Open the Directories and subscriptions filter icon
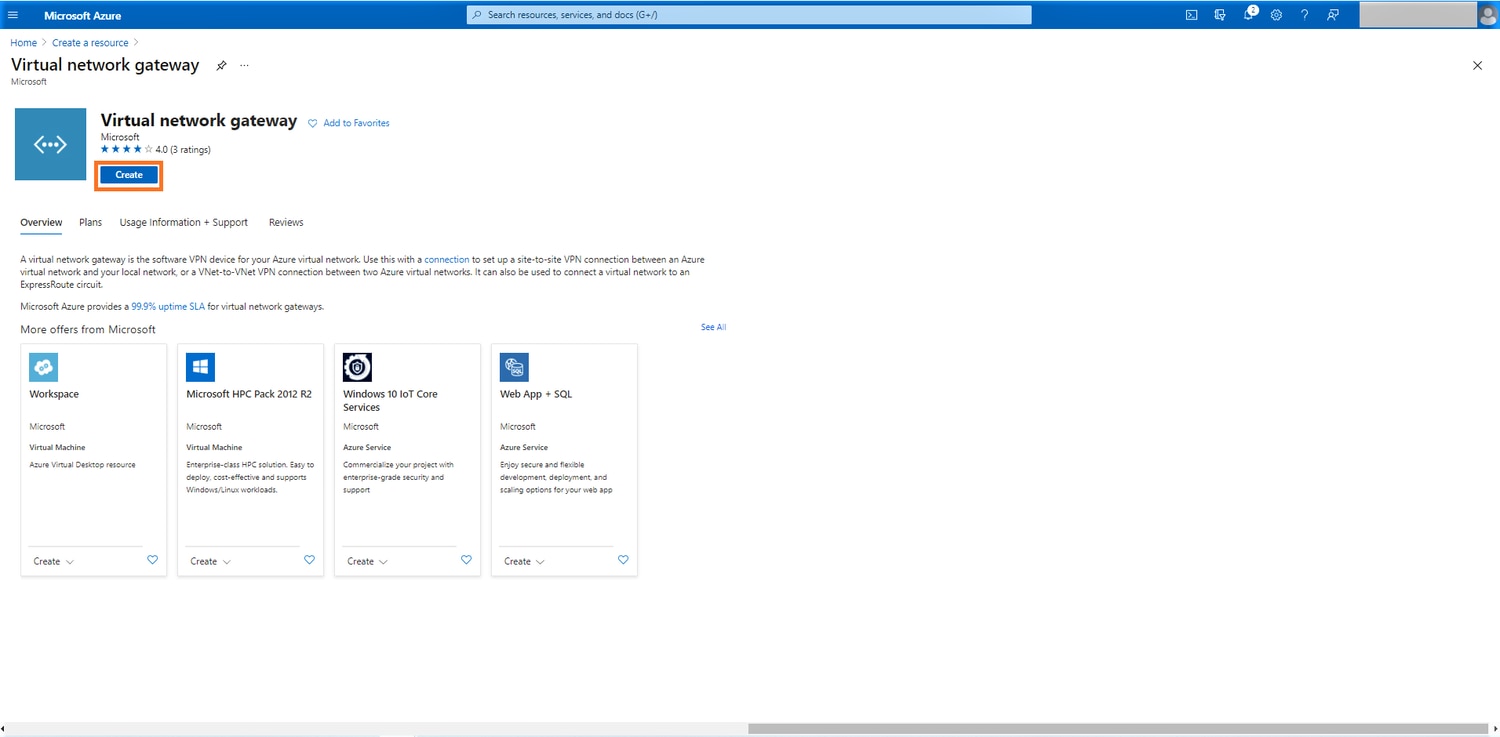Screen dimensions: 1500x737 tap(1220, 15)
